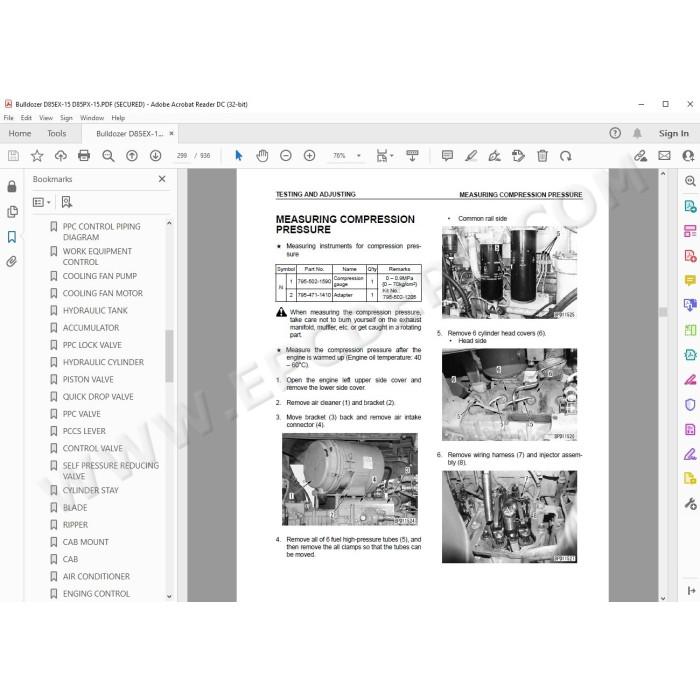This screenshot has height=700, width=700.
Task: Open Protect shield tool in right pane
Action: (690, 404)
